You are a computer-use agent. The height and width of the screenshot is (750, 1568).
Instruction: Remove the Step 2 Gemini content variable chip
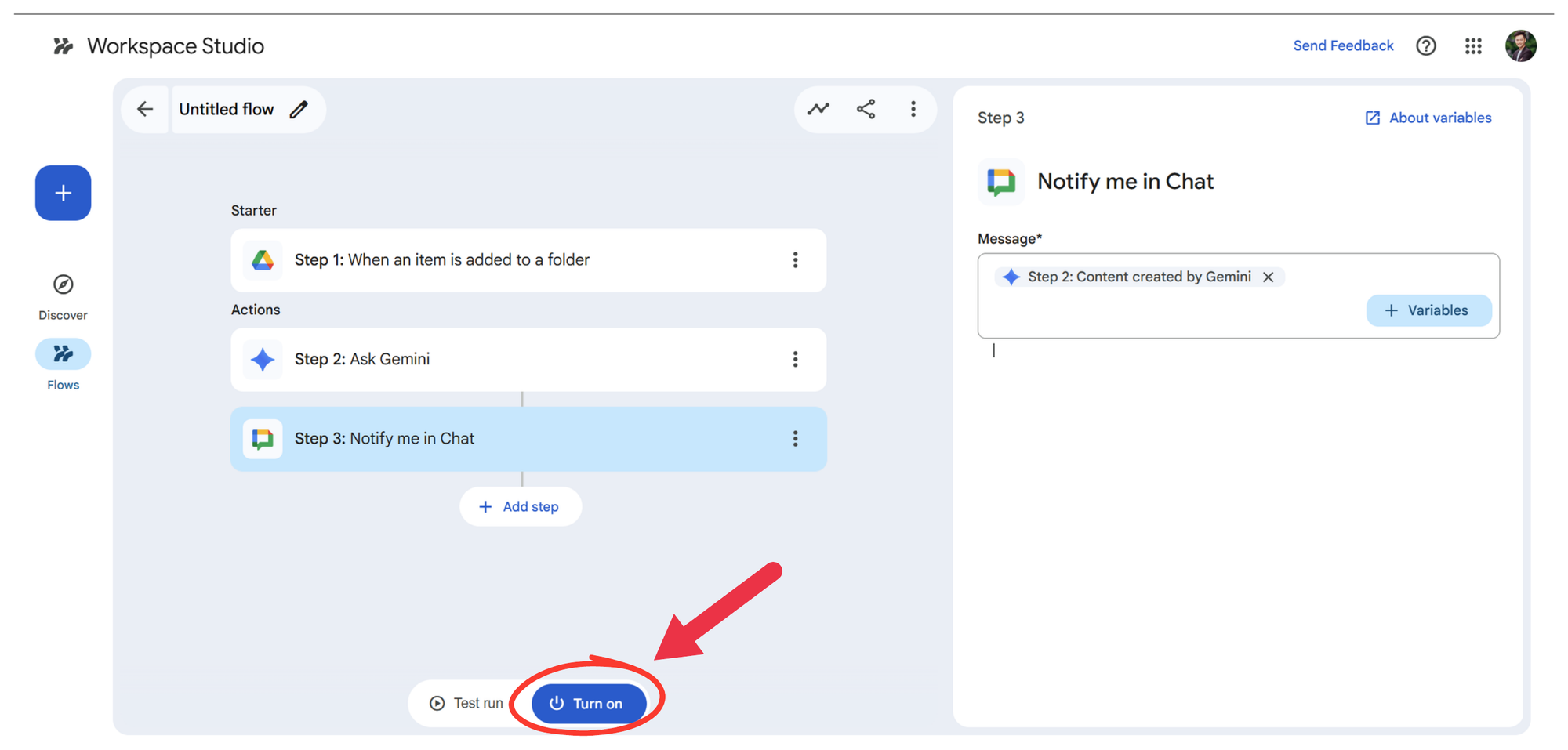[1268, 277]
